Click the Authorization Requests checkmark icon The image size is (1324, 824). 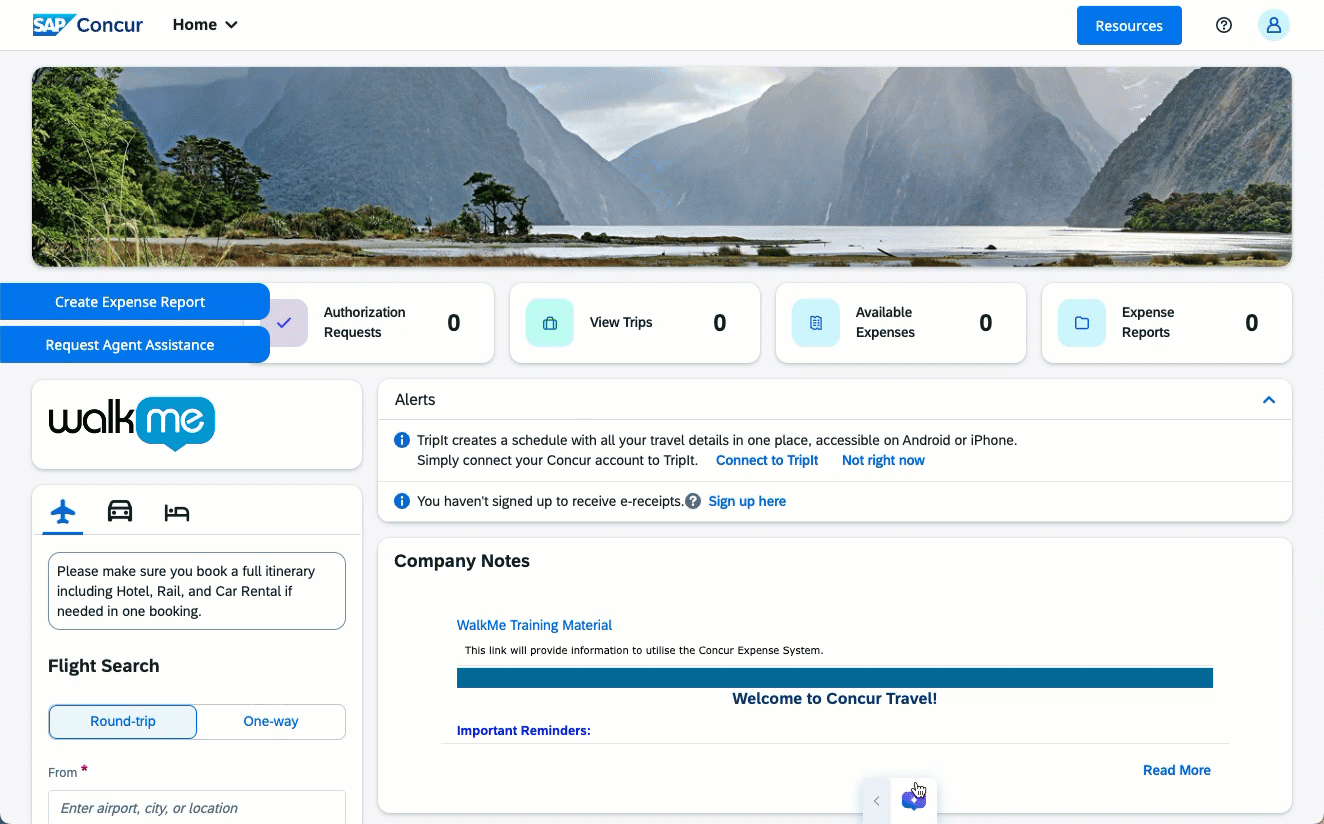coord(284,323)
